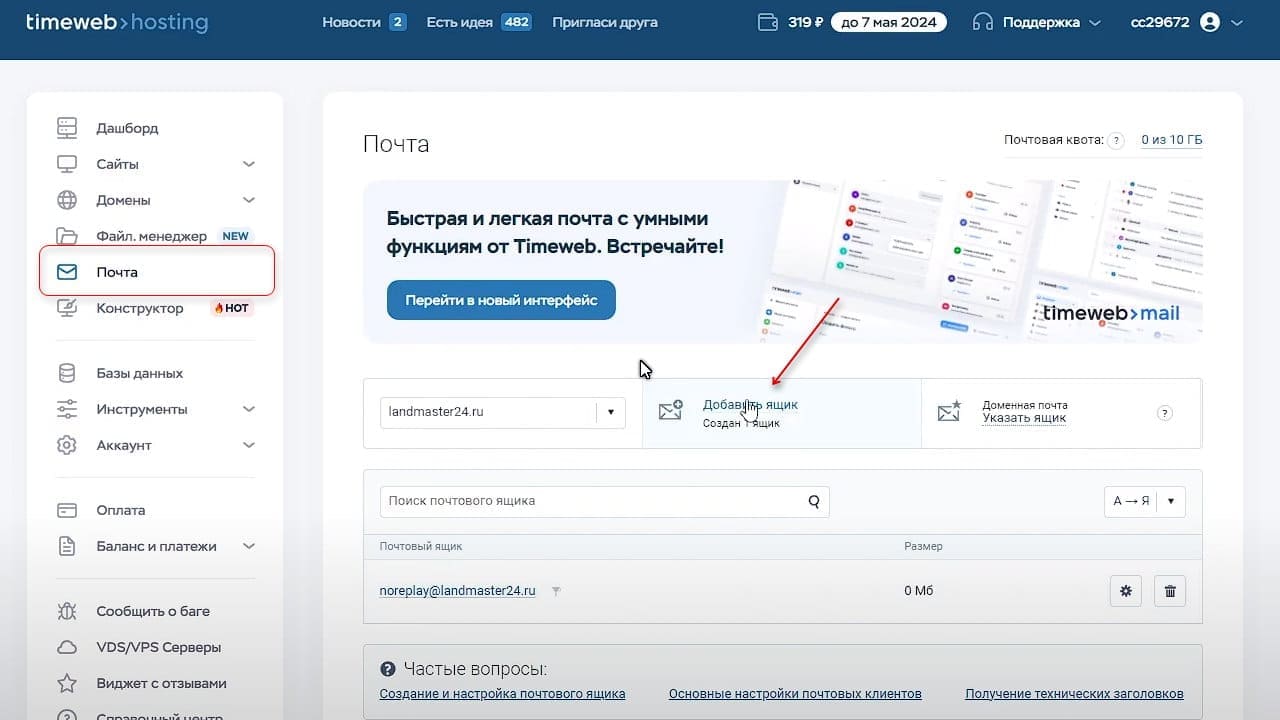This screenshot has height=720, width=1280.
Task: Click the Конструктор icon in sidebar
Action: coord(67,308)
